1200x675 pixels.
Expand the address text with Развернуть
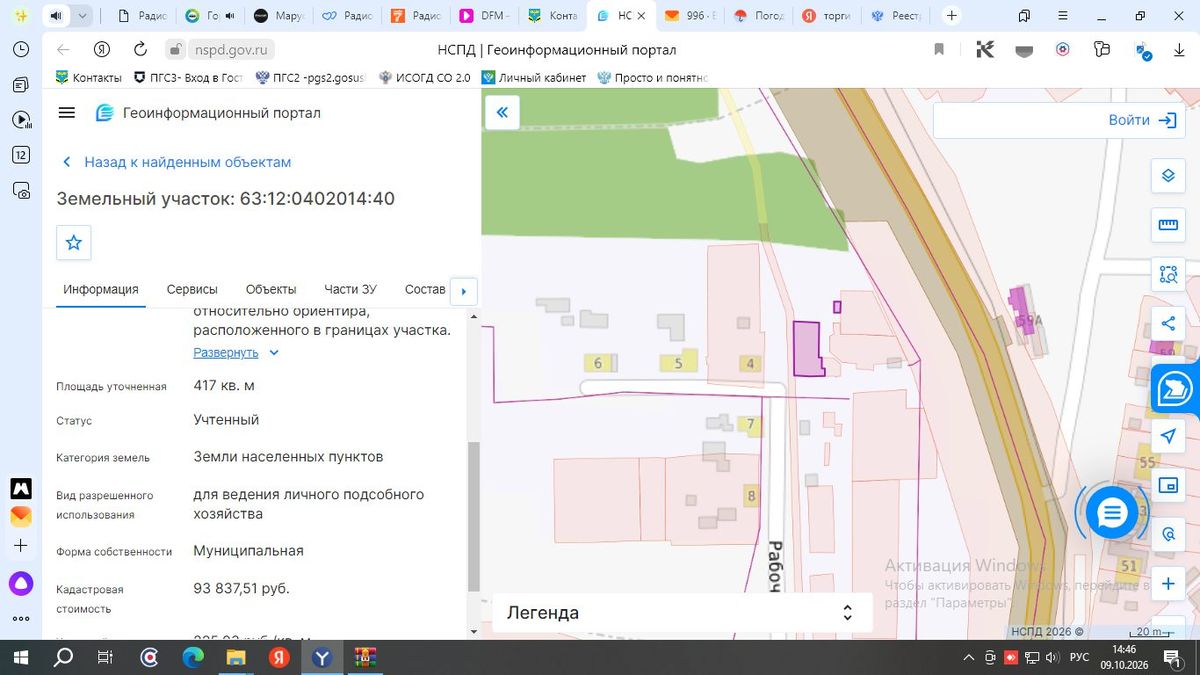(x=236, y=353)
